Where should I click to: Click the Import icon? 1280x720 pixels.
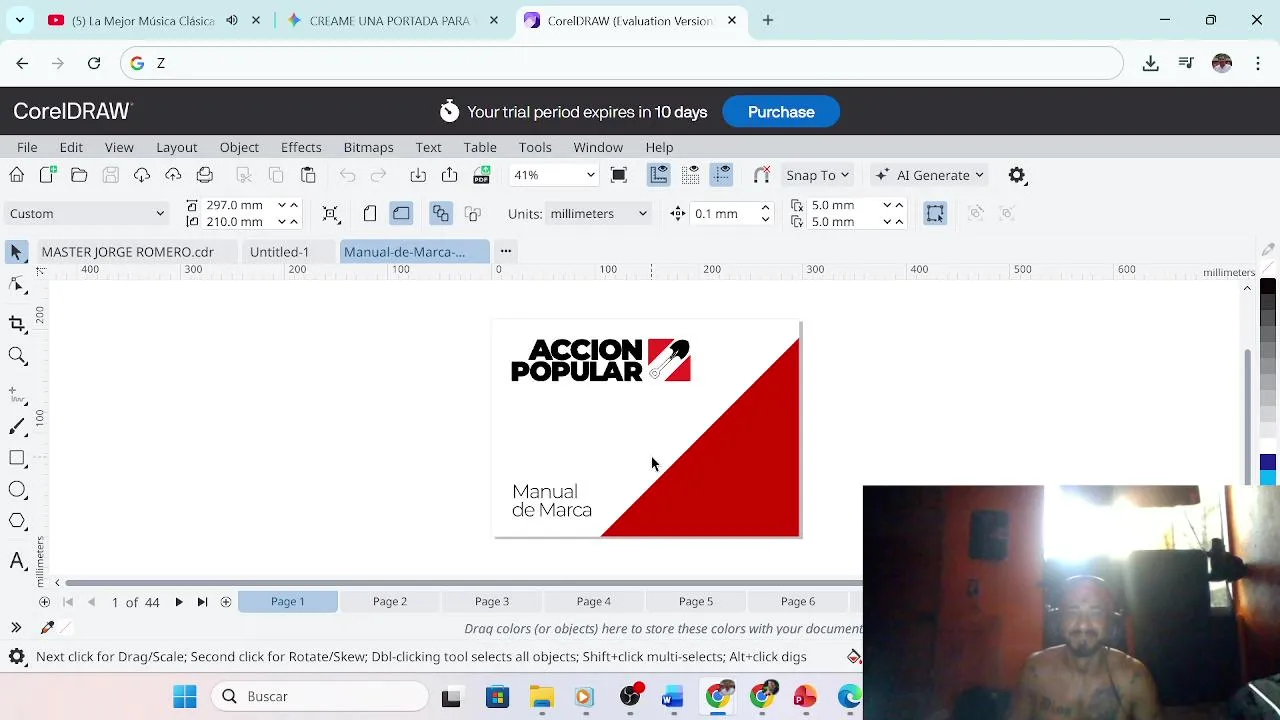pyautogui.click(x=418, y=175)
